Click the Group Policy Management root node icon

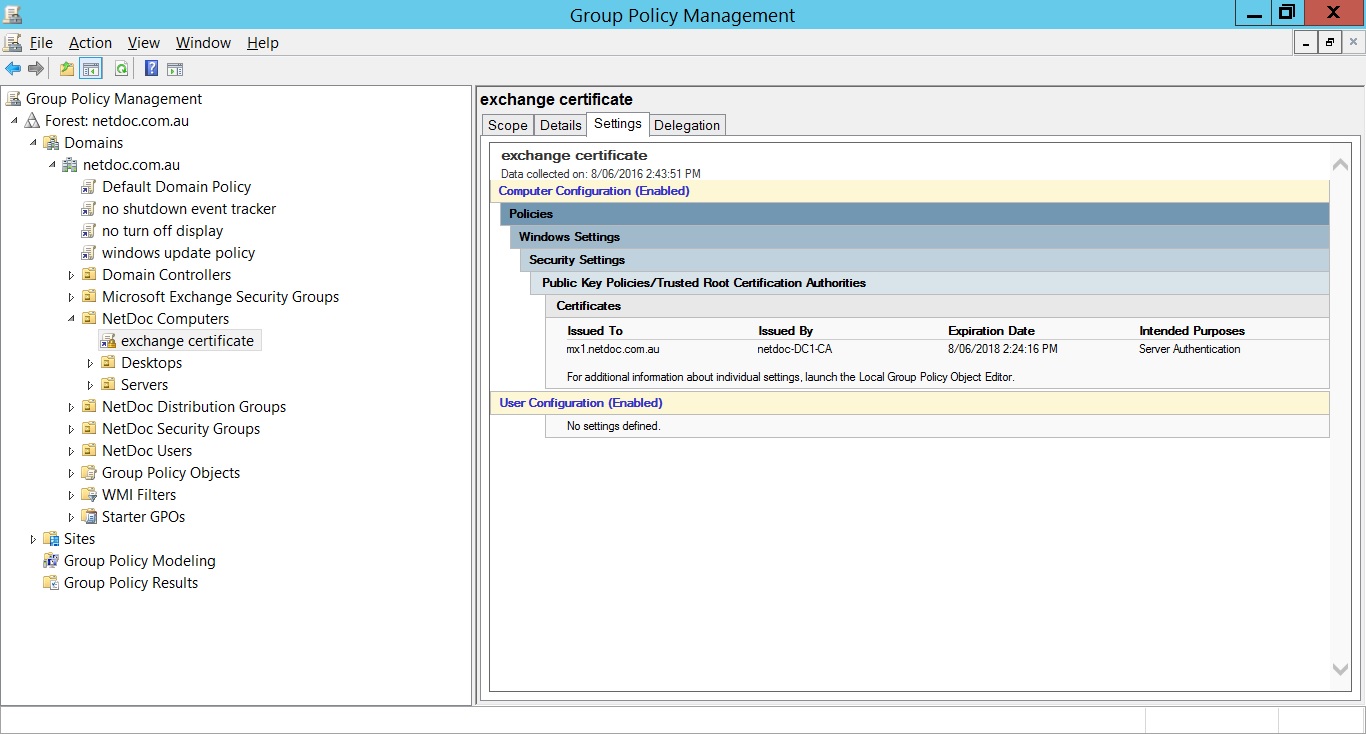[13, 99]
